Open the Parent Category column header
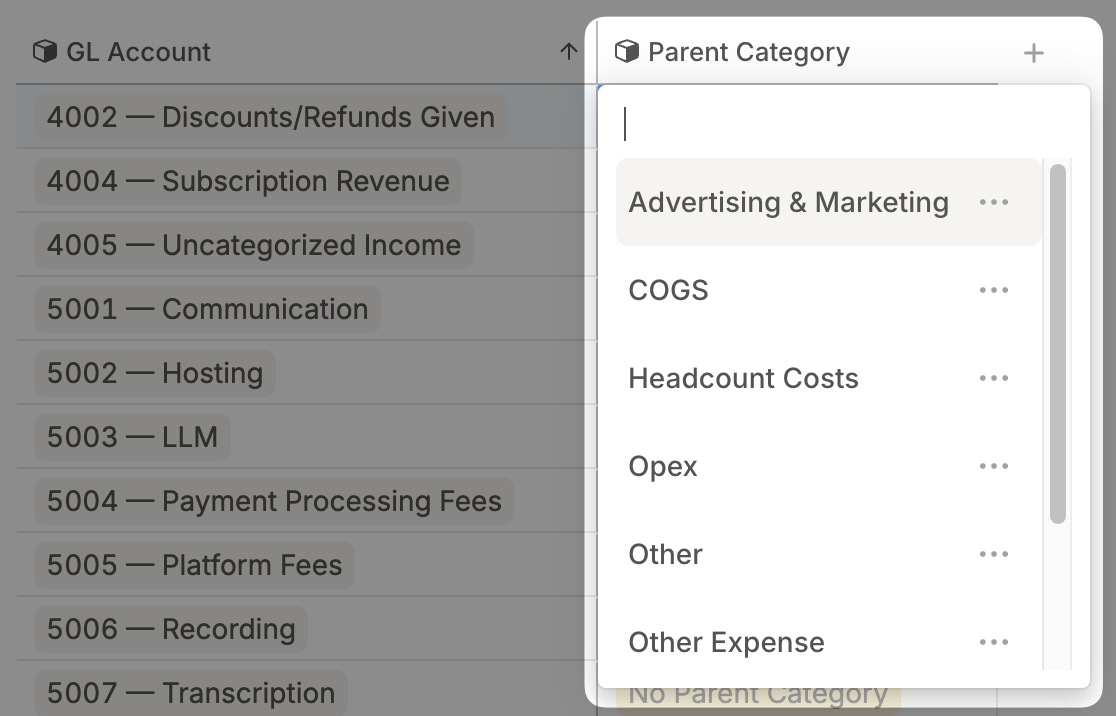 tap(748, 52)
